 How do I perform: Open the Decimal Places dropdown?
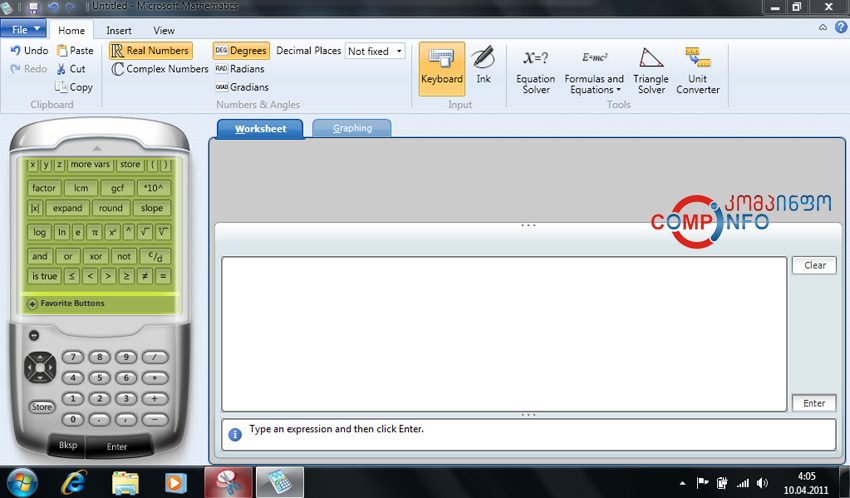399,51
